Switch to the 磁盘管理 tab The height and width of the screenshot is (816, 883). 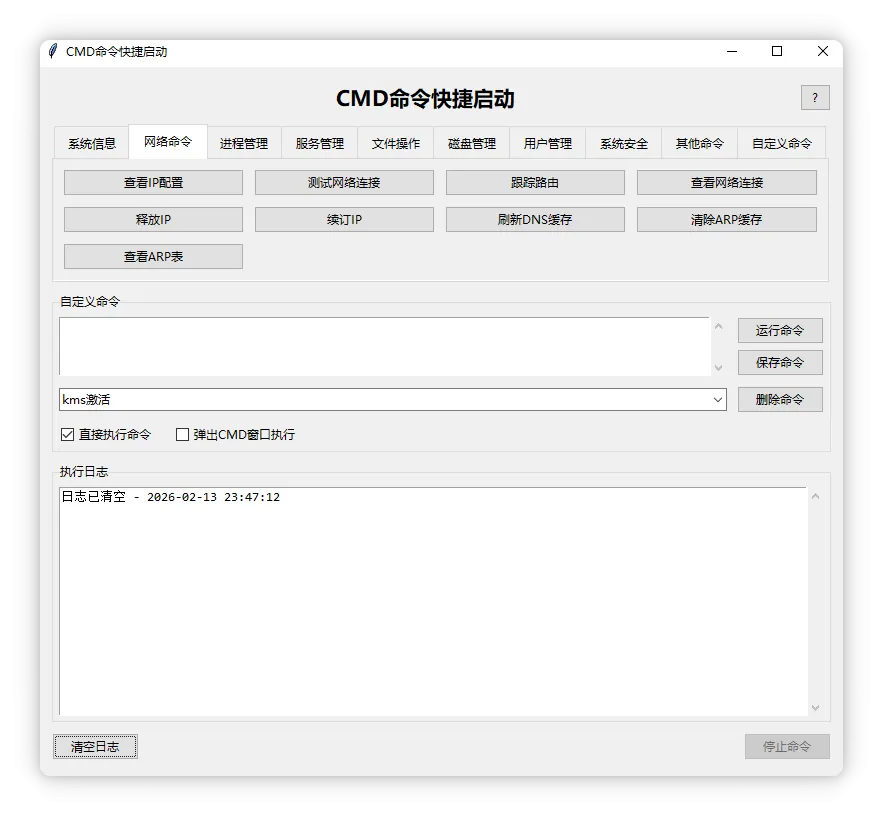point(470,143)
